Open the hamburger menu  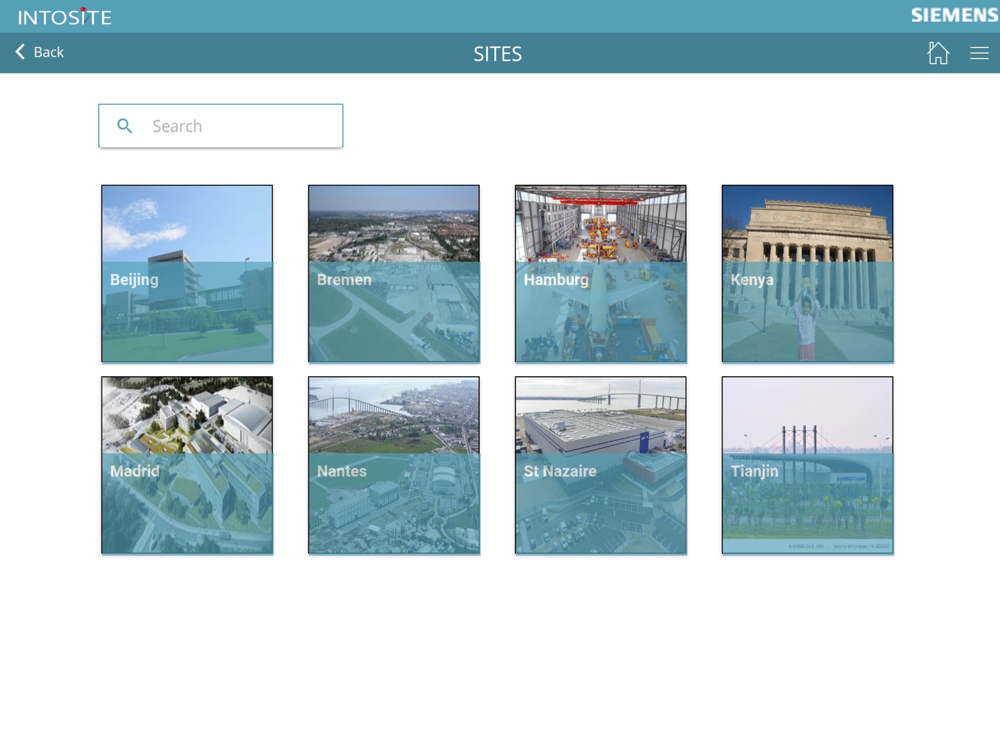(979, 54)
